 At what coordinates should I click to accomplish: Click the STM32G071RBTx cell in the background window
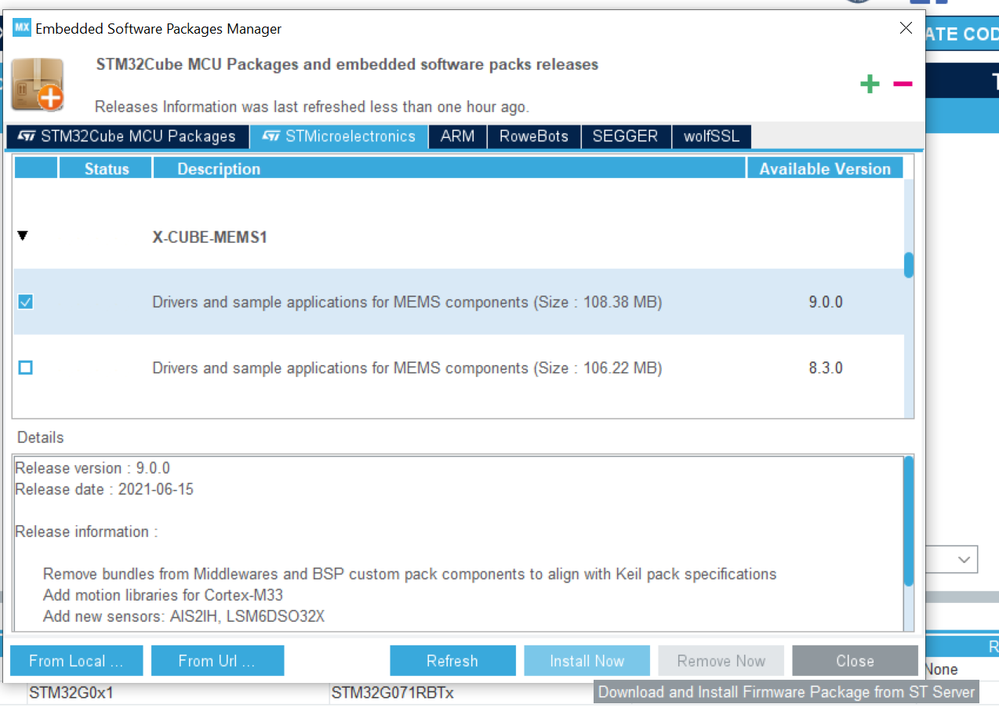pos(392,693)
